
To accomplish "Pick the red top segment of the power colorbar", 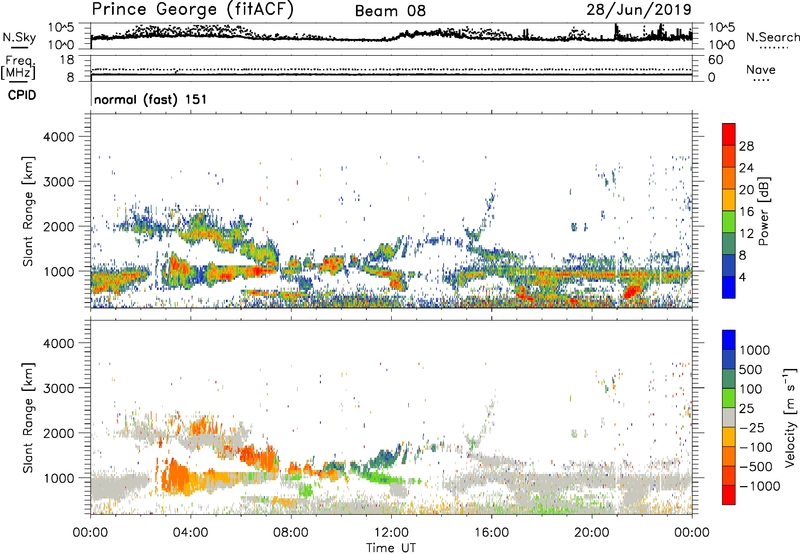I will (x=729, y=134).
